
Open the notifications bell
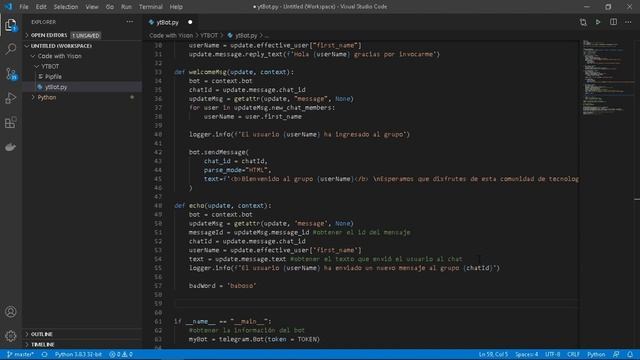630,354
